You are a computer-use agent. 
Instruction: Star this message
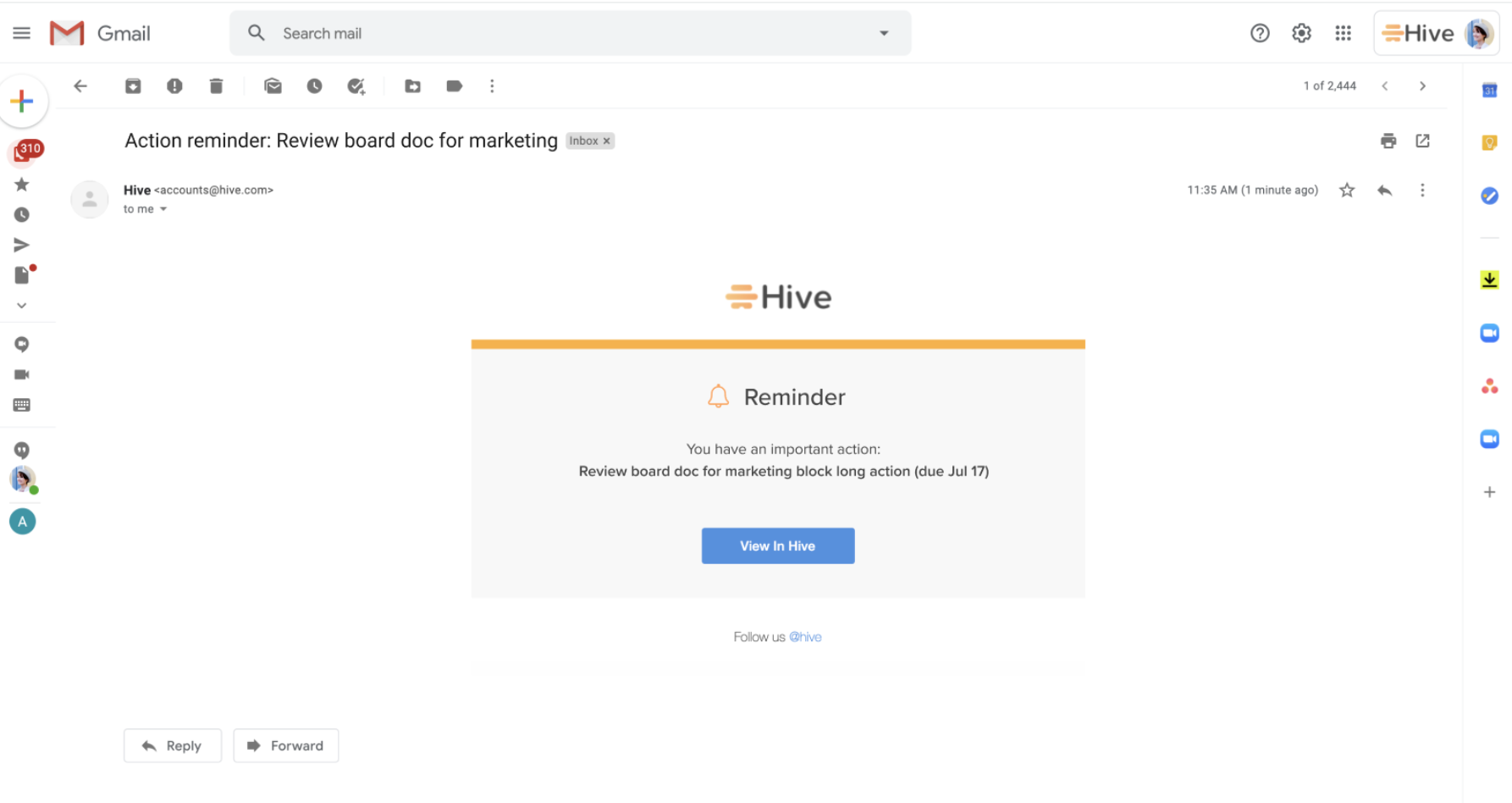(x=1347, y=190)
